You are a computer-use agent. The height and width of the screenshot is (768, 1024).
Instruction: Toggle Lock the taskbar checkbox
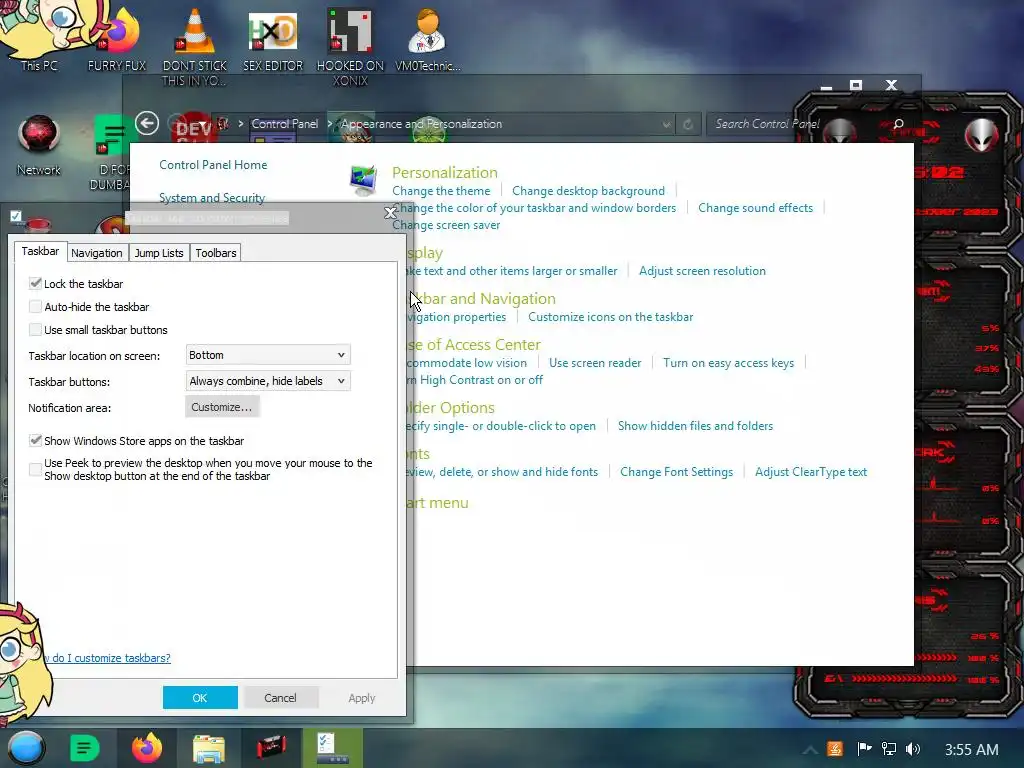[35, 283]
